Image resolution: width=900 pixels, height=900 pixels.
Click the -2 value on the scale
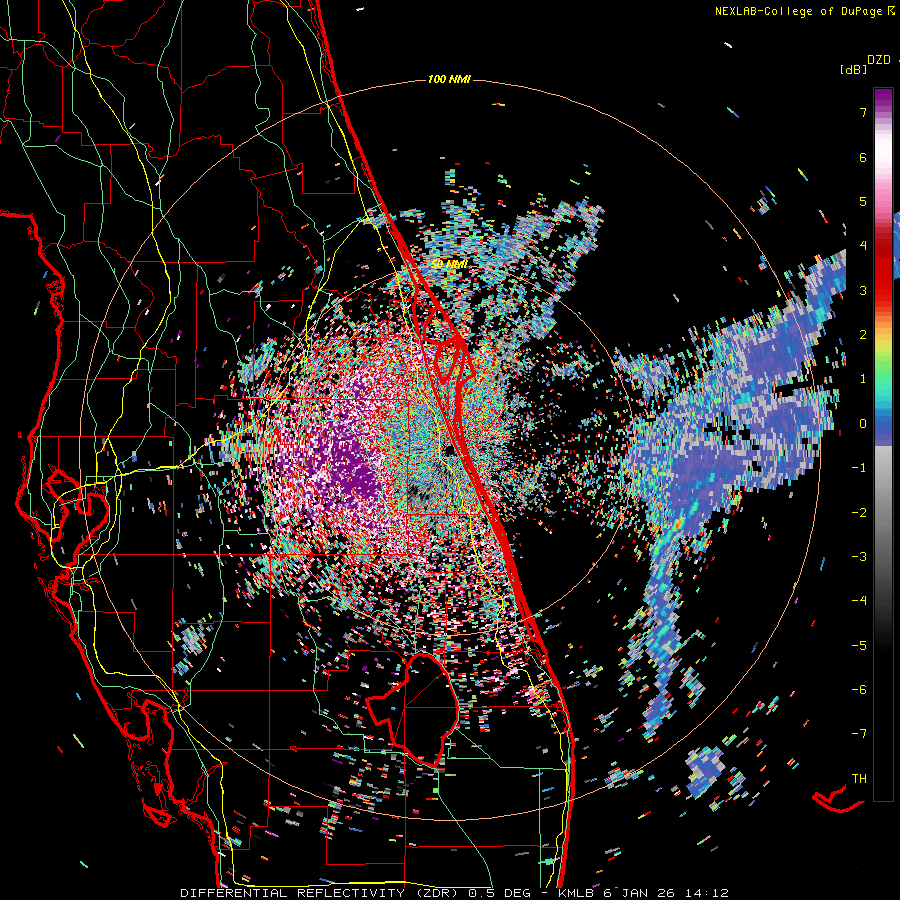click(859, 512)
